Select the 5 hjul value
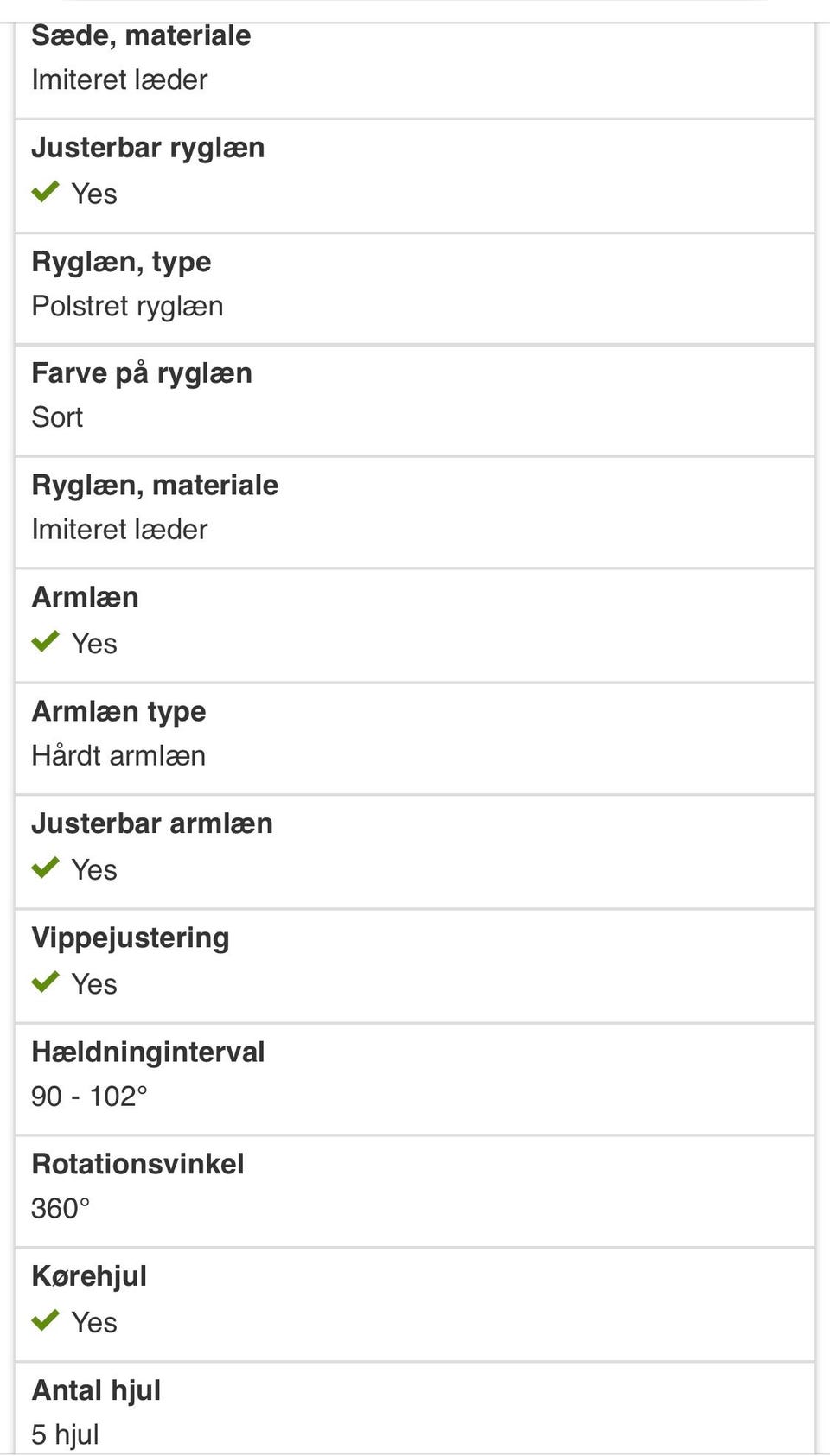The image size is (830, 1456). (x=65, y=1434)
